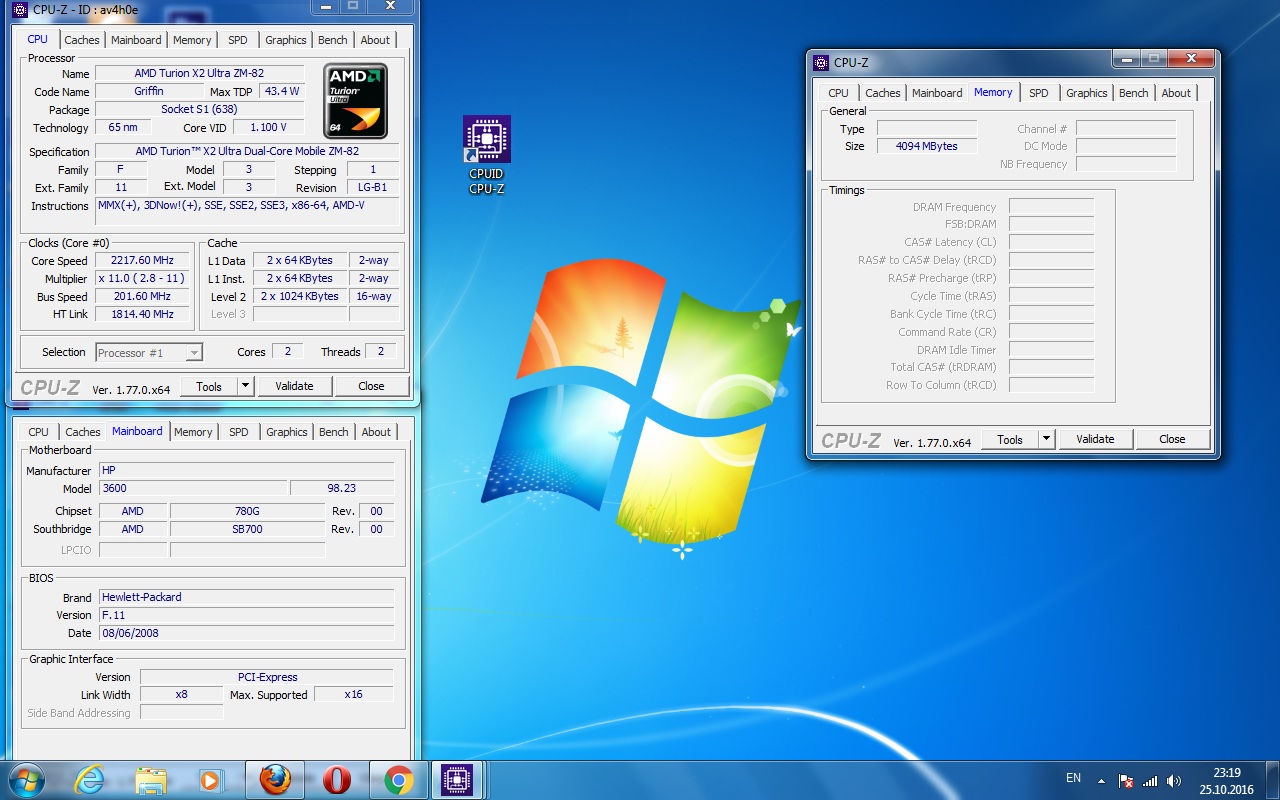Click the memory Size field 4094 MBytes

pyautogui.click(x=927, y=146)
